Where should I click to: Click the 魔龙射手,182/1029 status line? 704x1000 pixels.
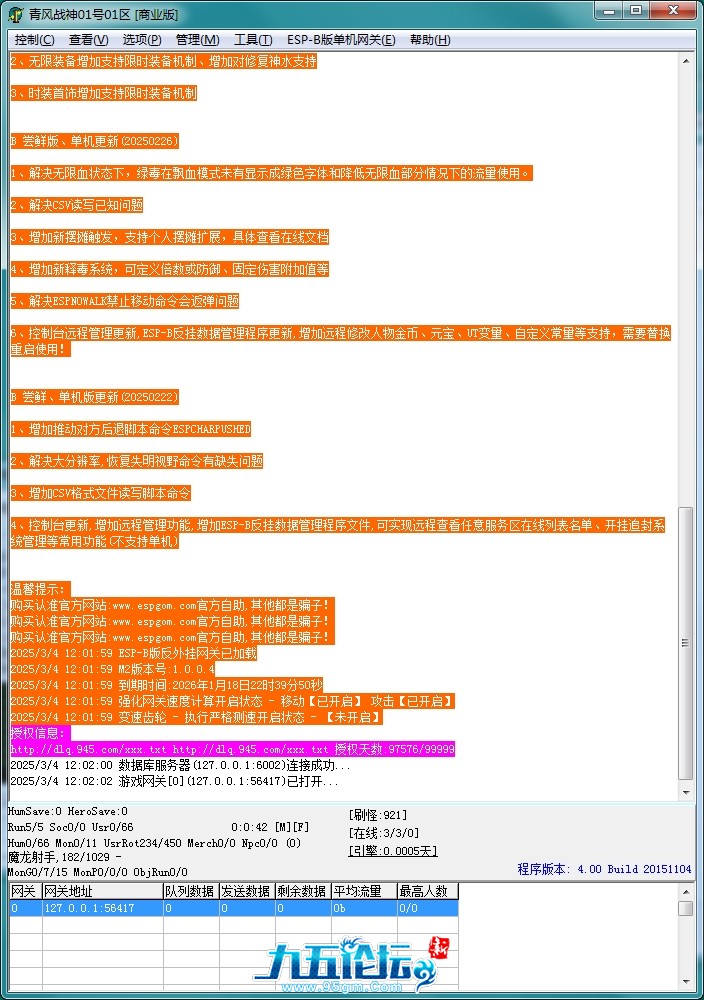point(64,857)
